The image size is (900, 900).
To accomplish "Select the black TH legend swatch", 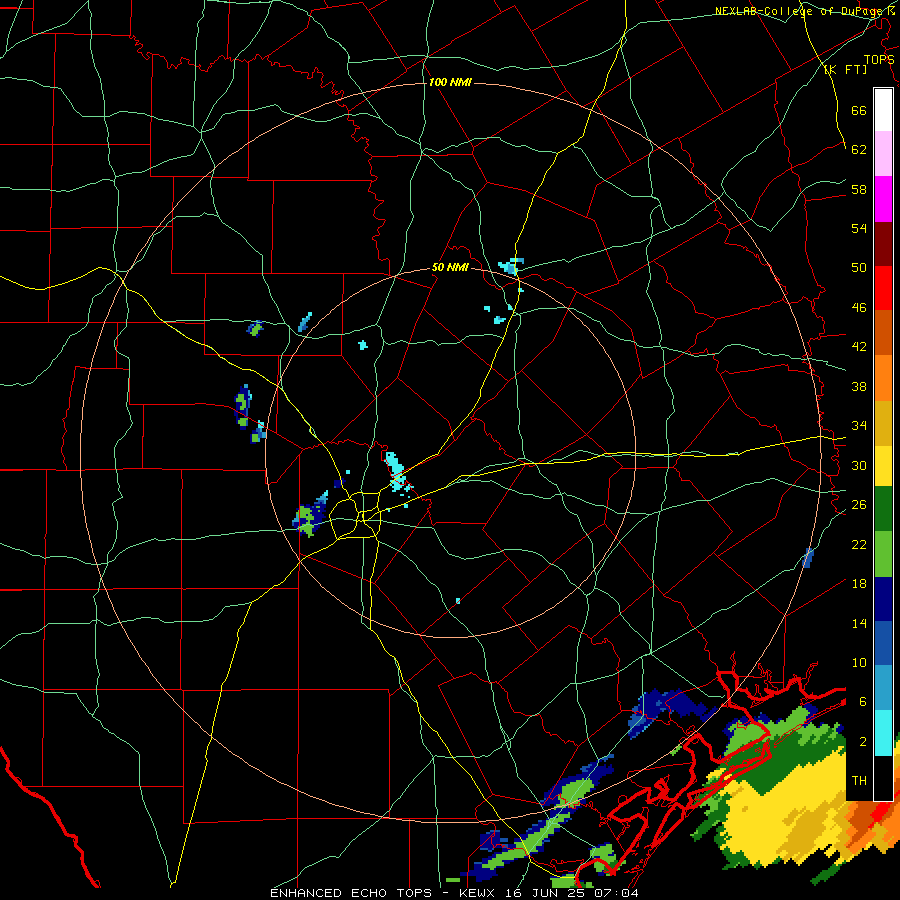I will pyautogui.click(x=883, y=778).
